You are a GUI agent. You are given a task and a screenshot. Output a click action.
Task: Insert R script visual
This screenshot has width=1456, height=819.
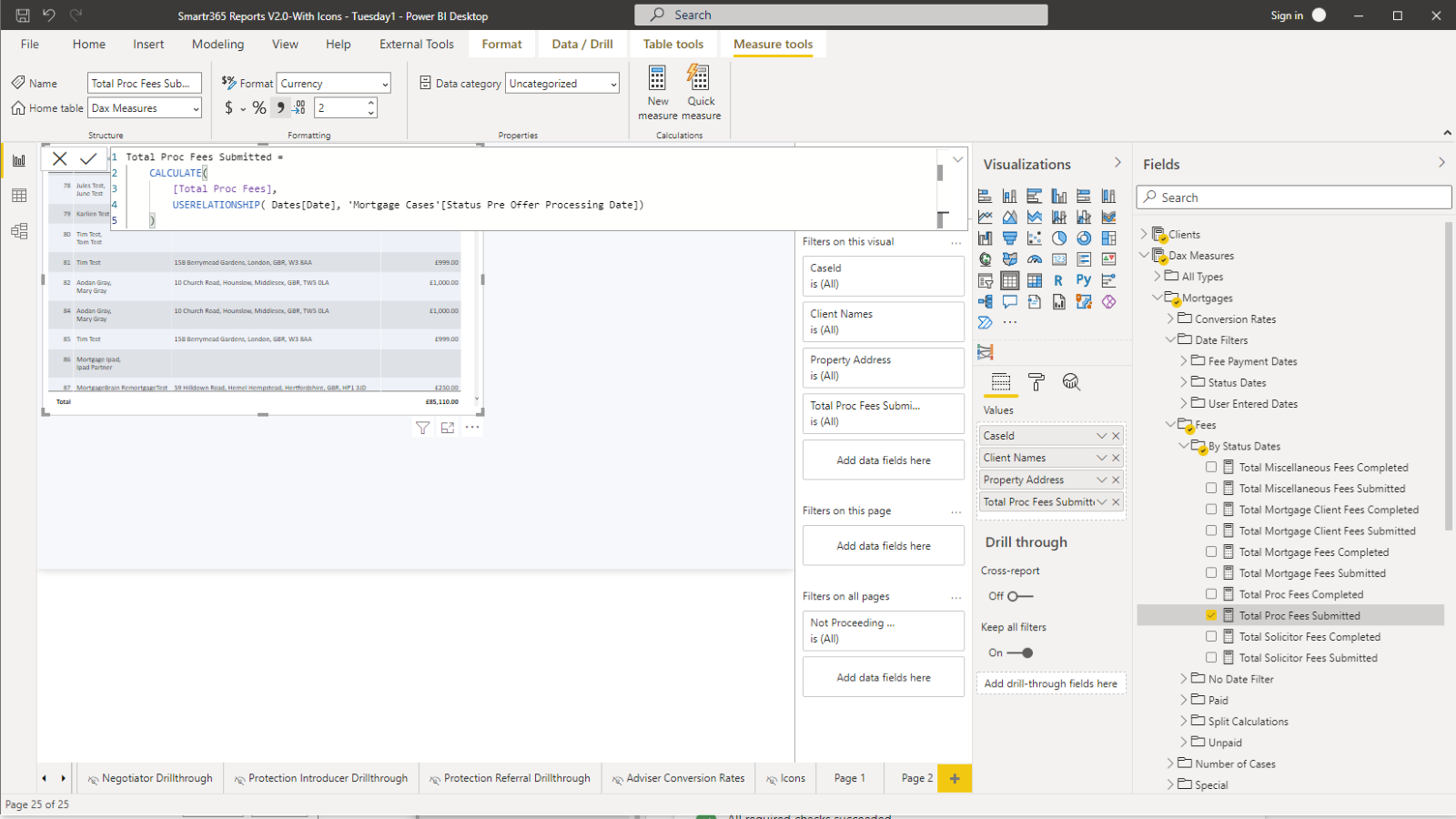(x=1058, y=280)
